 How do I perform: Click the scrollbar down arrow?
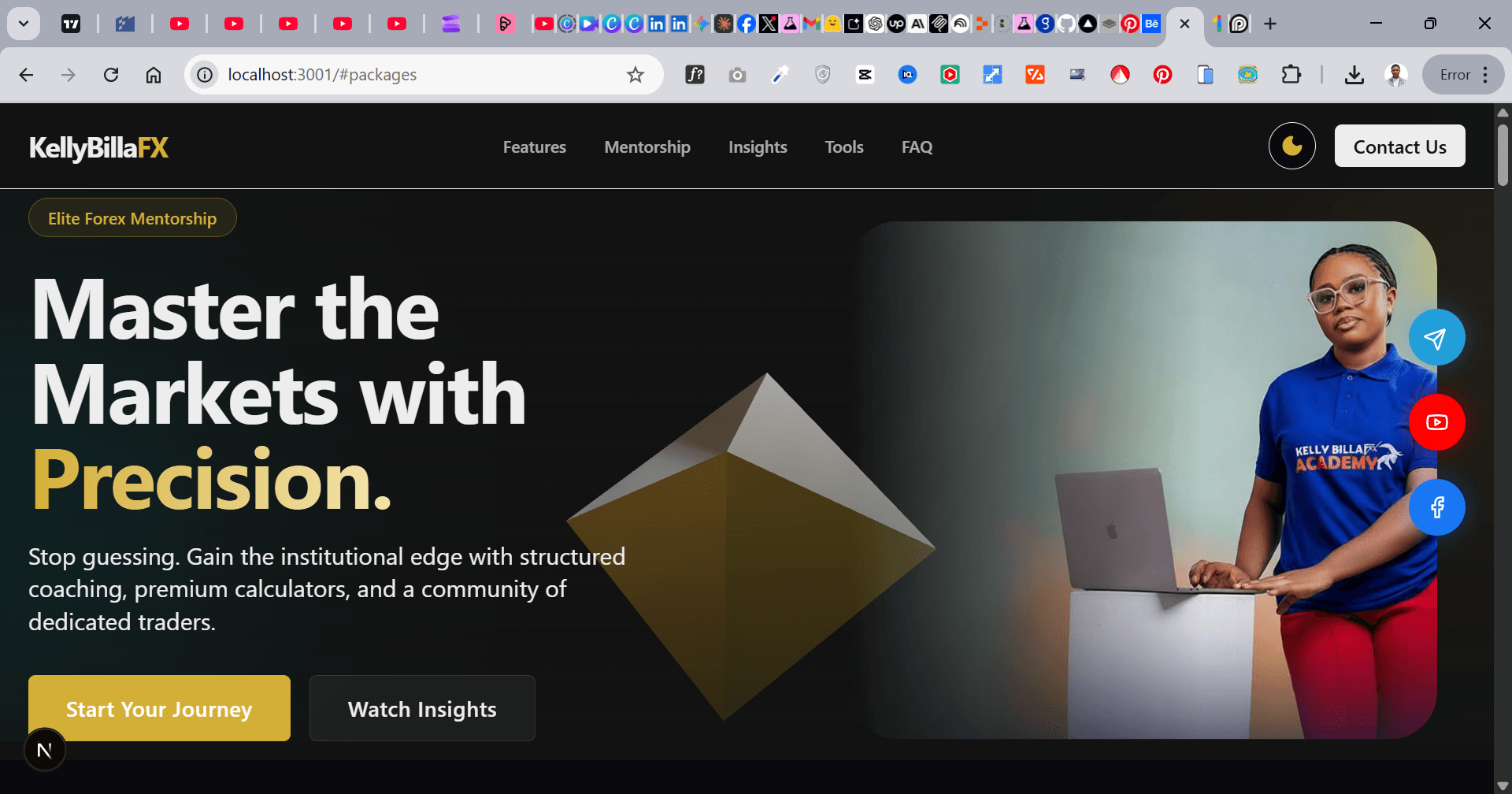click(x=1503, y=785)
